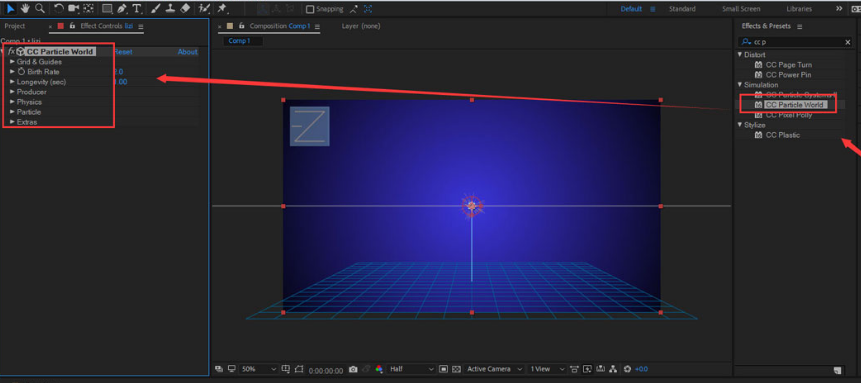The width and height of the screenshot is (861, 383).
Task: Select the Zoom magnifier tool
Action: coord(40,8)
